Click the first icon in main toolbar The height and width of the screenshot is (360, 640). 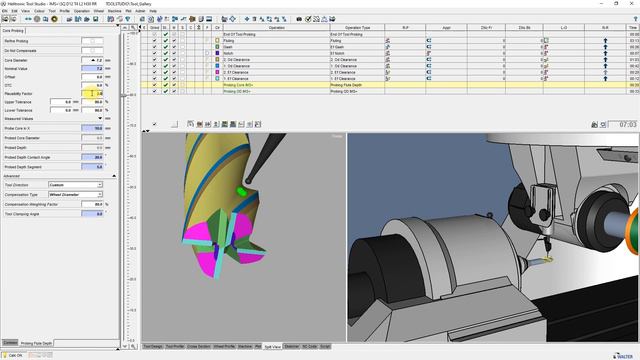pos(5,19)
